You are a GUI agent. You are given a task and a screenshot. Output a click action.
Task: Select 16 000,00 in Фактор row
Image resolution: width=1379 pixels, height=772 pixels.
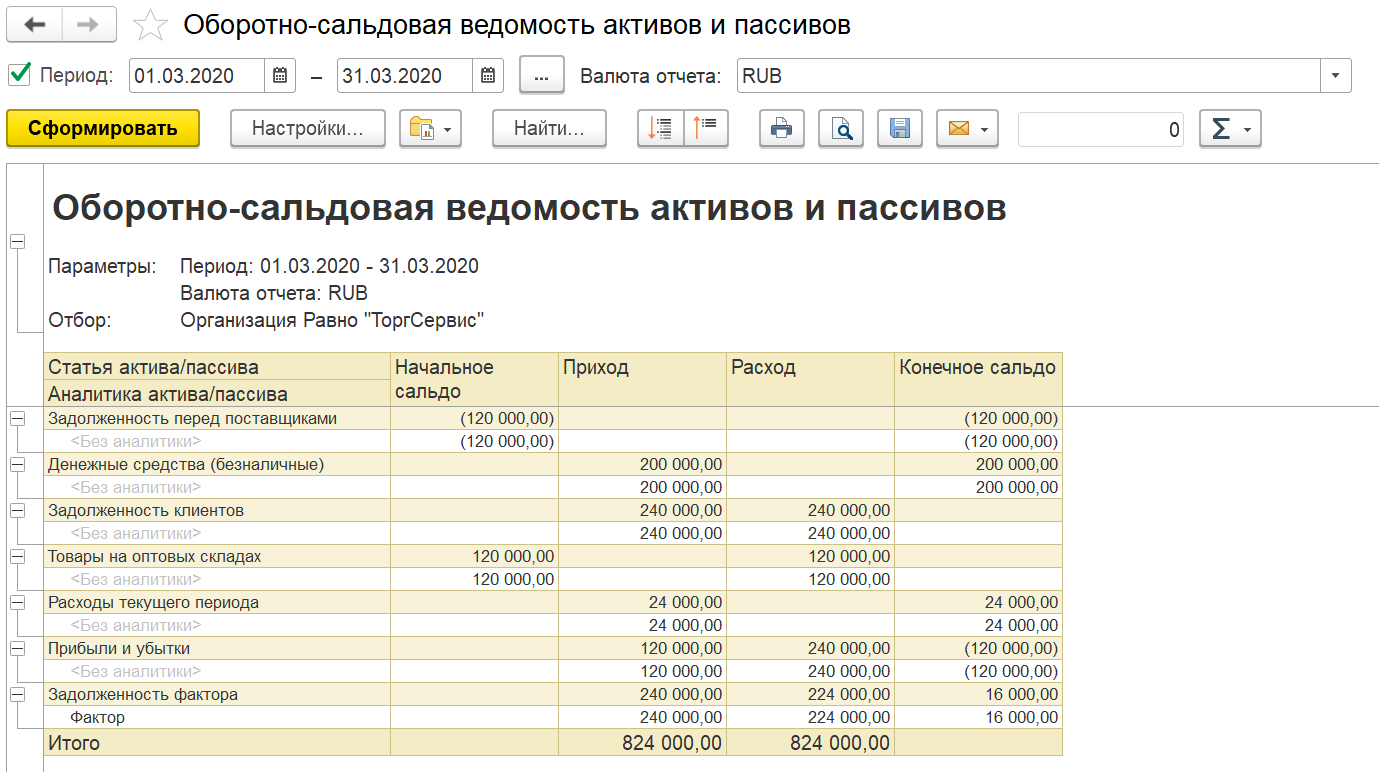pos(978,717)
